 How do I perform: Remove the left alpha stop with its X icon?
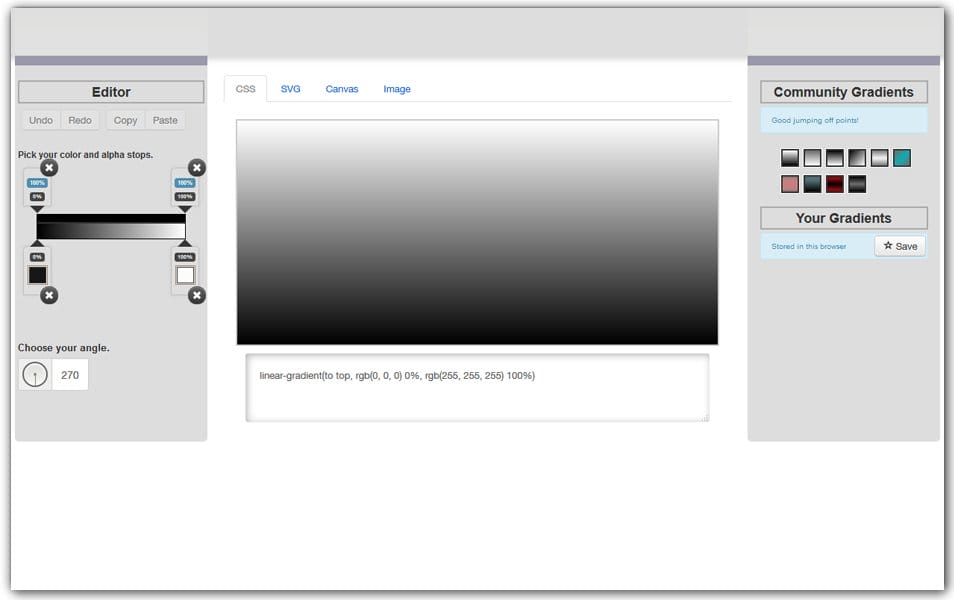click(x=49, y=168)
